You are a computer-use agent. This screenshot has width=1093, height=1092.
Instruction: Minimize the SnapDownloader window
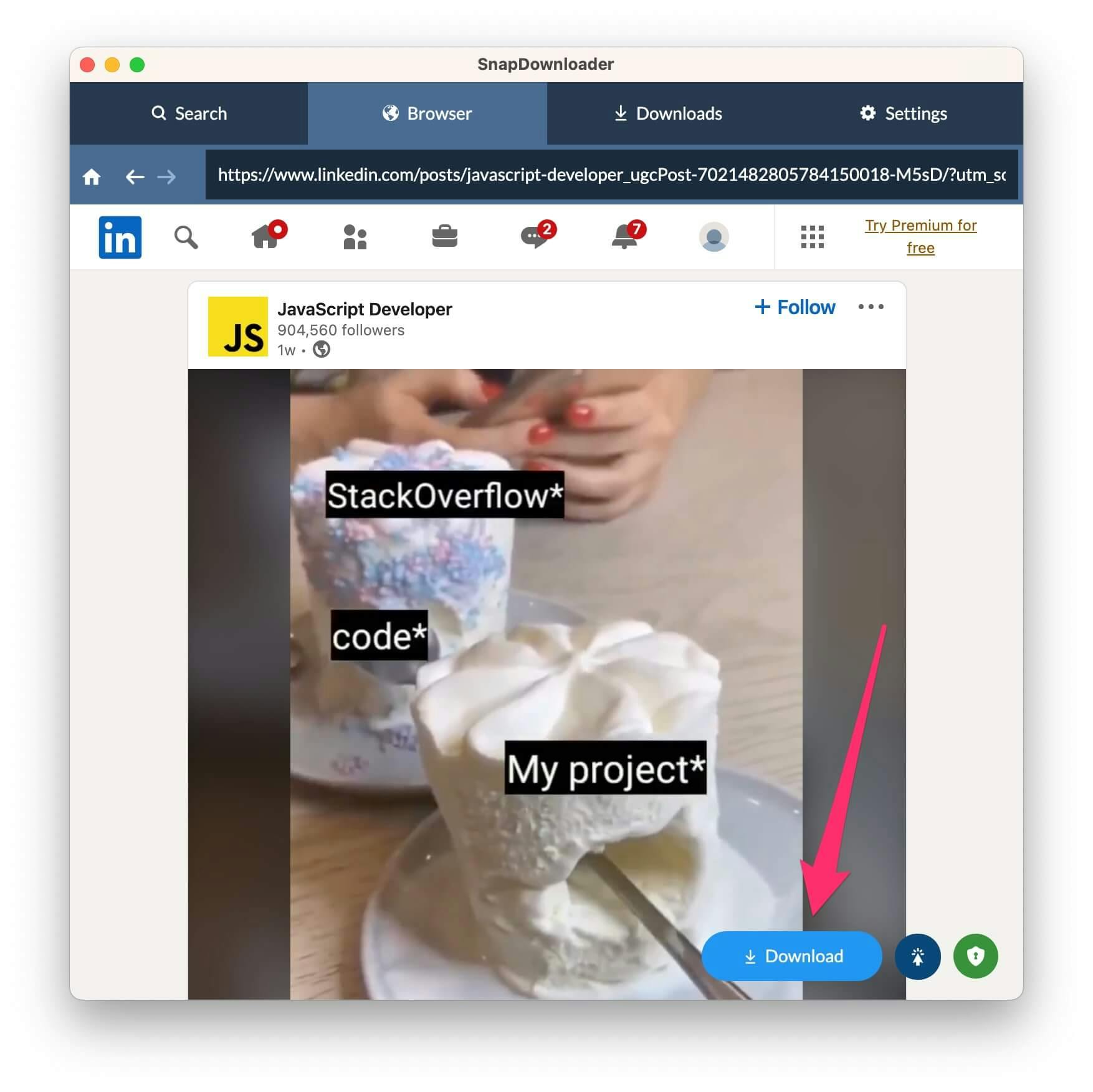click(112, 65)
